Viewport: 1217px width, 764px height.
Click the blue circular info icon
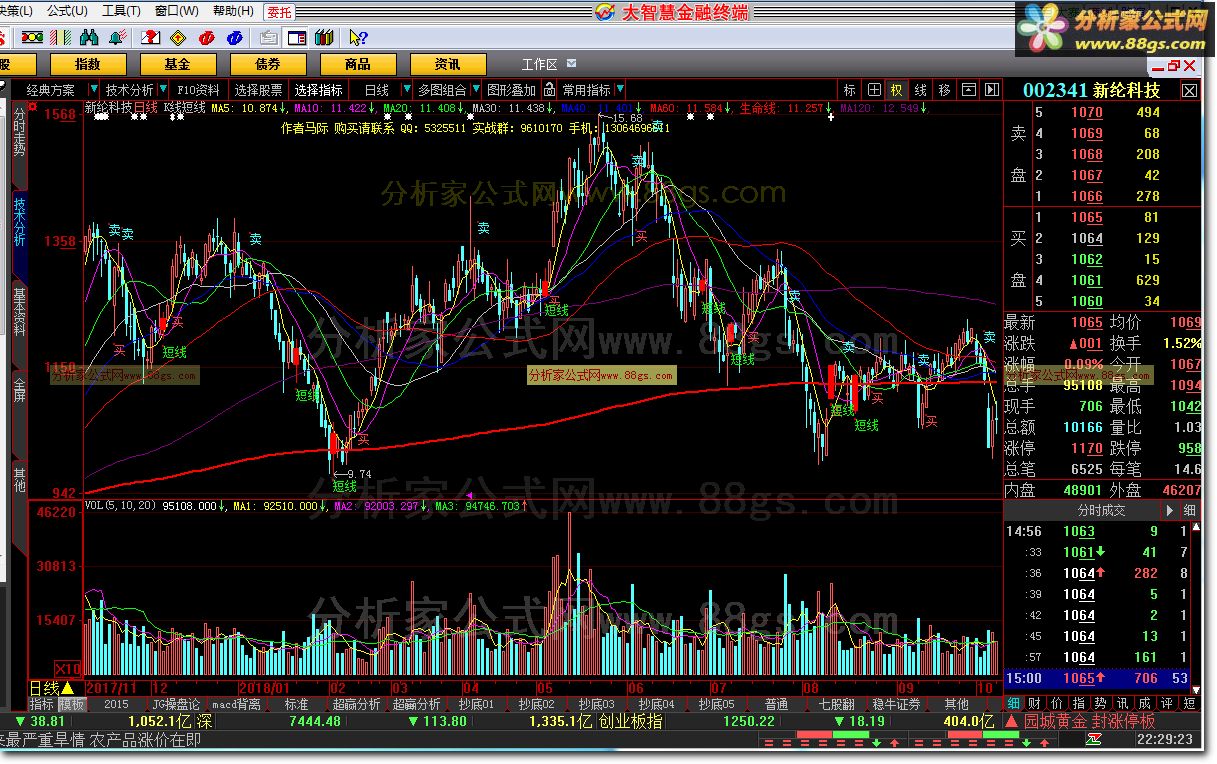click(235, 38)
